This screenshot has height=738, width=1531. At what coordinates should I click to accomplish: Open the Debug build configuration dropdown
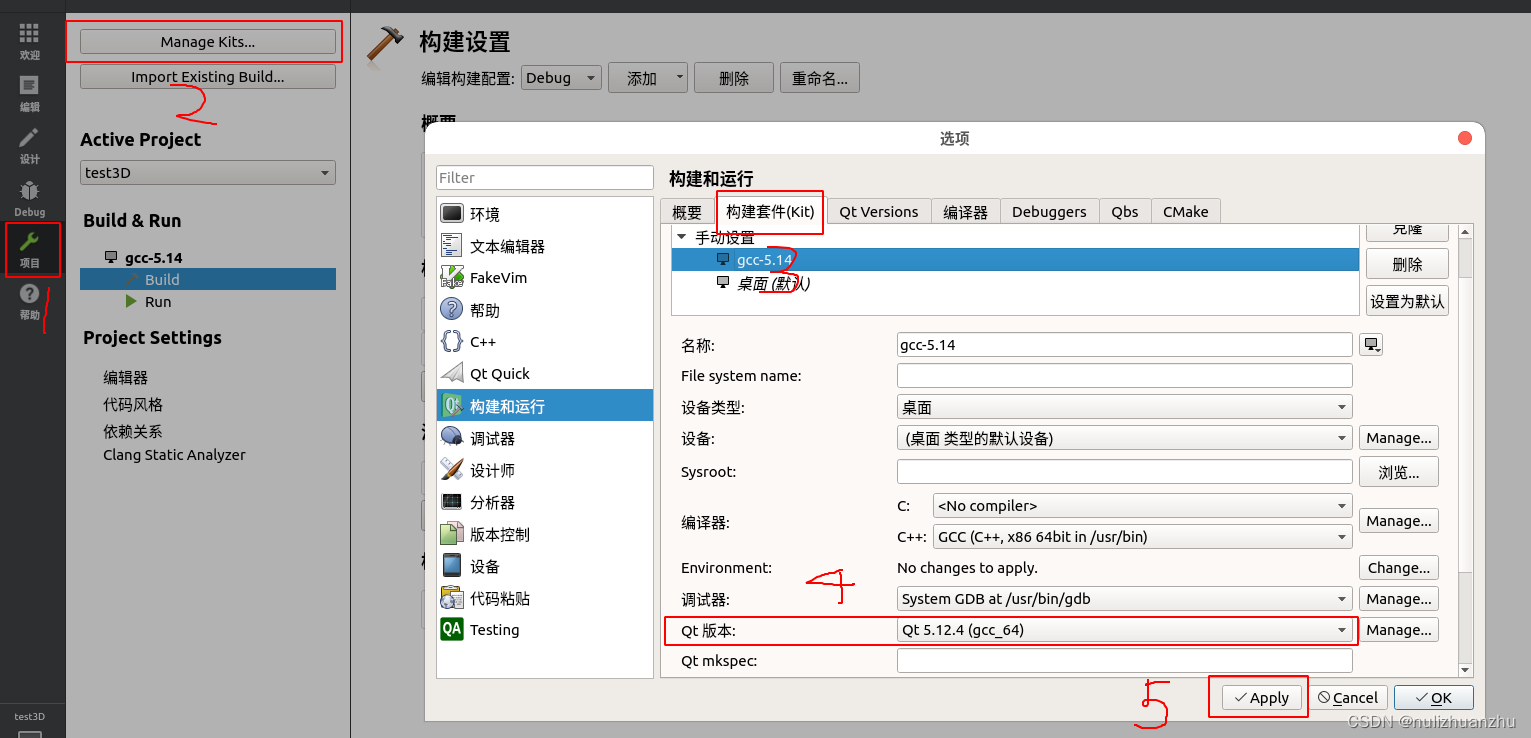[x=560, y=77]
